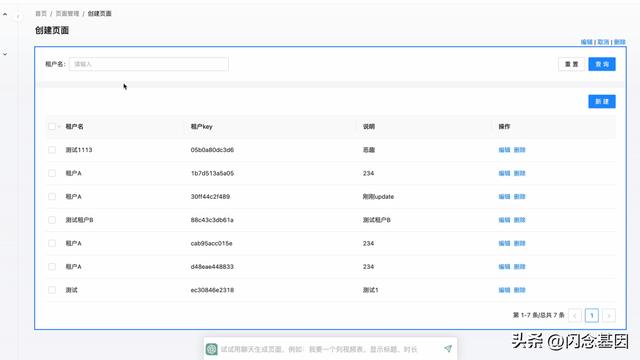Check the row with key d48eae448833

point(52,267)
